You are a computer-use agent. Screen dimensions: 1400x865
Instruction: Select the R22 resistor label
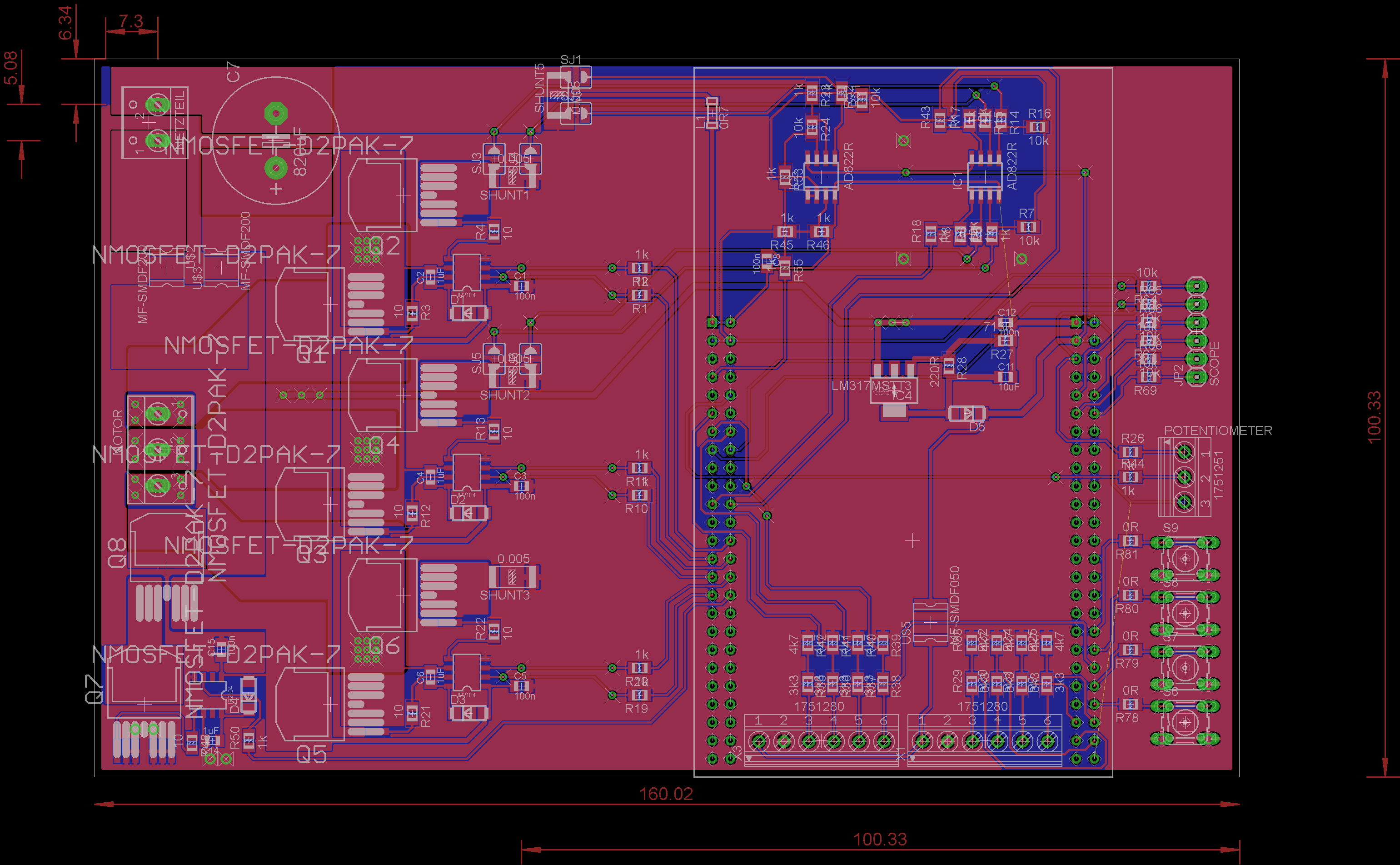[480, 629]
